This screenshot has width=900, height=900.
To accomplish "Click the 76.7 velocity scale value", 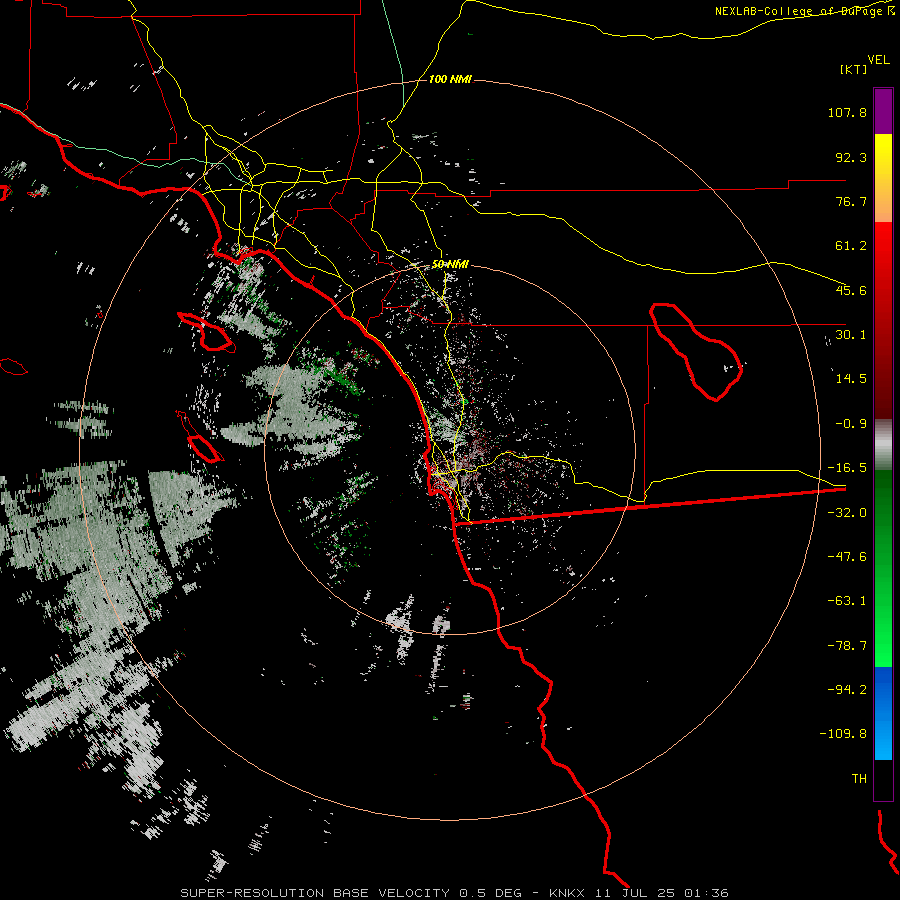I will (851, 201).
